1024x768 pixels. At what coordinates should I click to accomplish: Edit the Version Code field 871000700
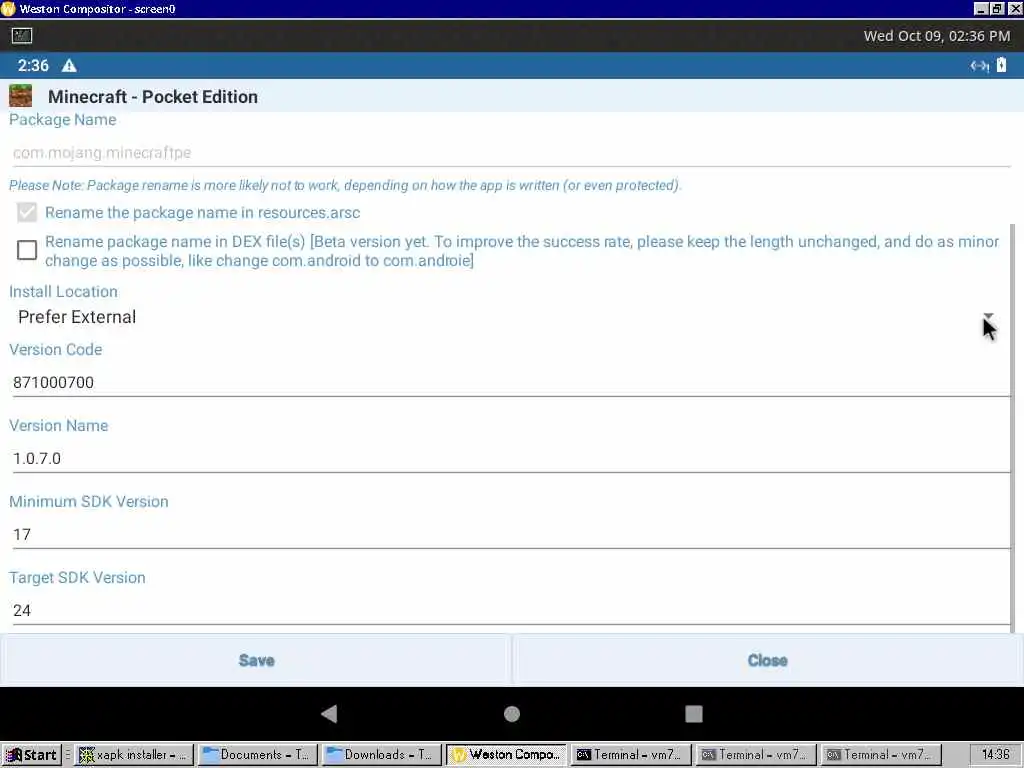[510, 382]
